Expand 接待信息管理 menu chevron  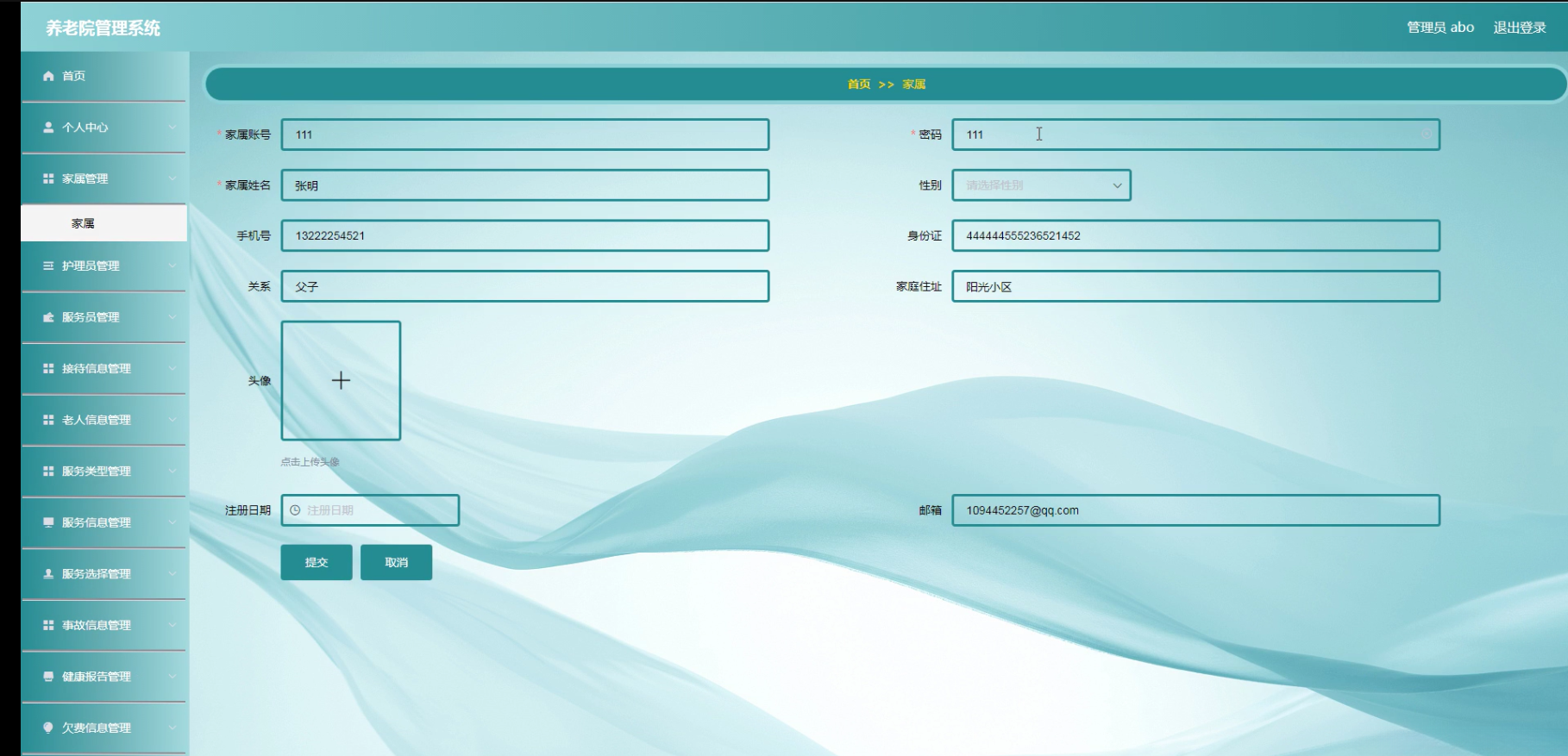click(172, 368)
